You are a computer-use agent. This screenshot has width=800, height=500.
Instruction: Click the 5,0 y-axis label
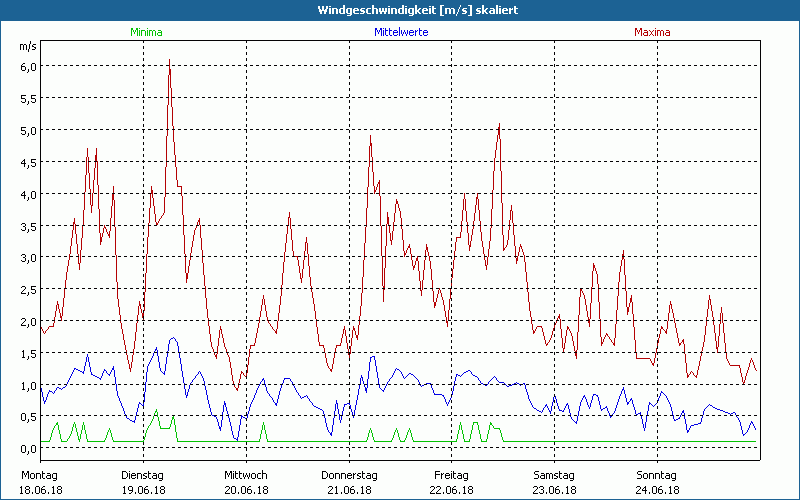point(28,130)
